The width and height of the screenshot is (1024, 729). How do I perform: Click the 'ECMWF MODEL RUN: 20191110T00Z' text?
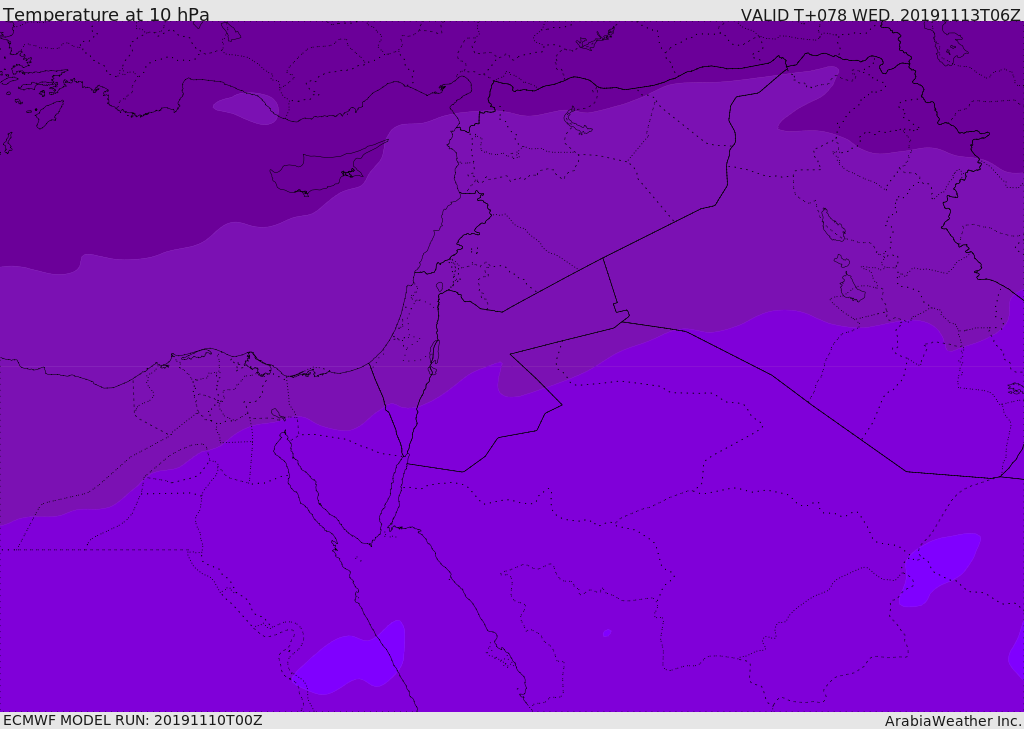133,720
